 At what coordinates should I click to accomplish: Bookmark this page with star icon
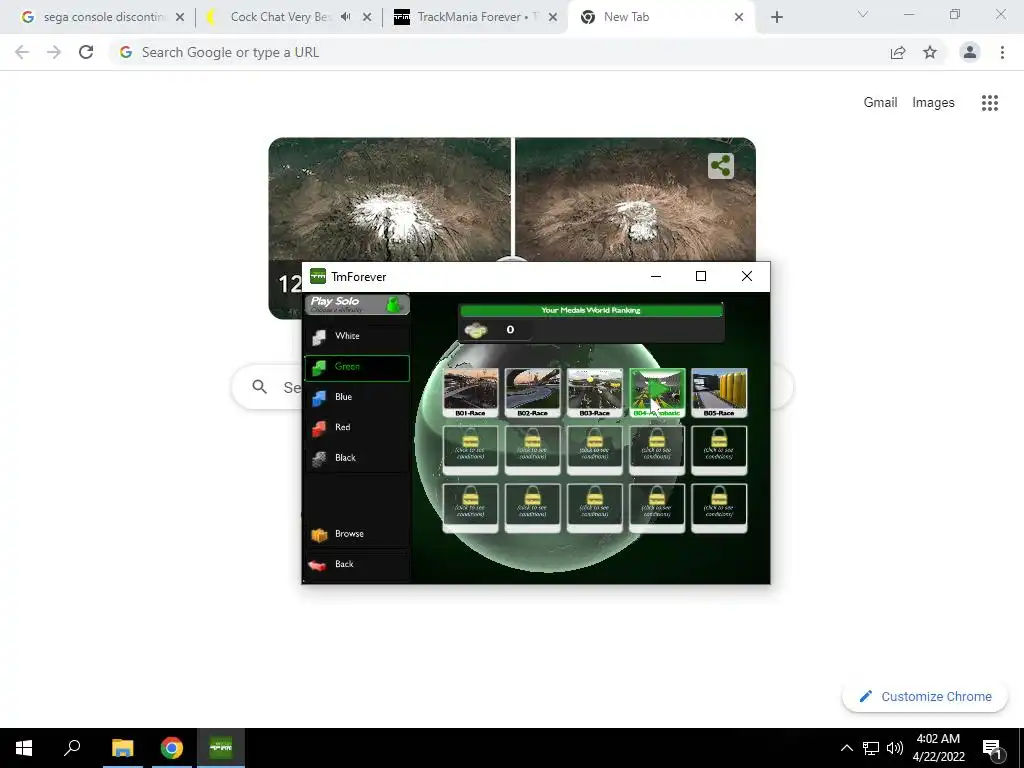(x=930, y=52)
